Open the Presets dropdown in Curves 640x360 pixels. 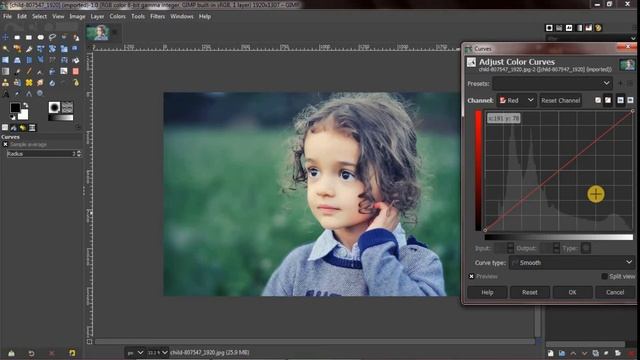click(552, 83)
